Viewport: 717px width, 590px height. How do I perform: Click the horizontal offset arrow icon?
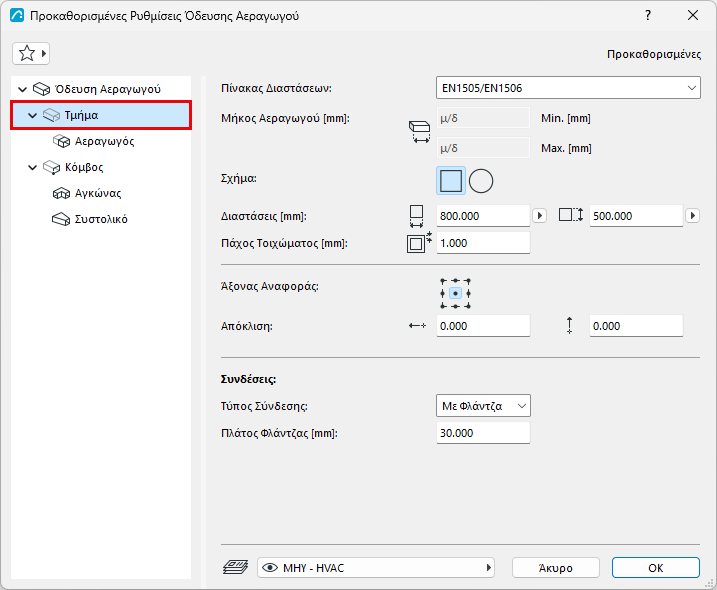coord(417,326)
